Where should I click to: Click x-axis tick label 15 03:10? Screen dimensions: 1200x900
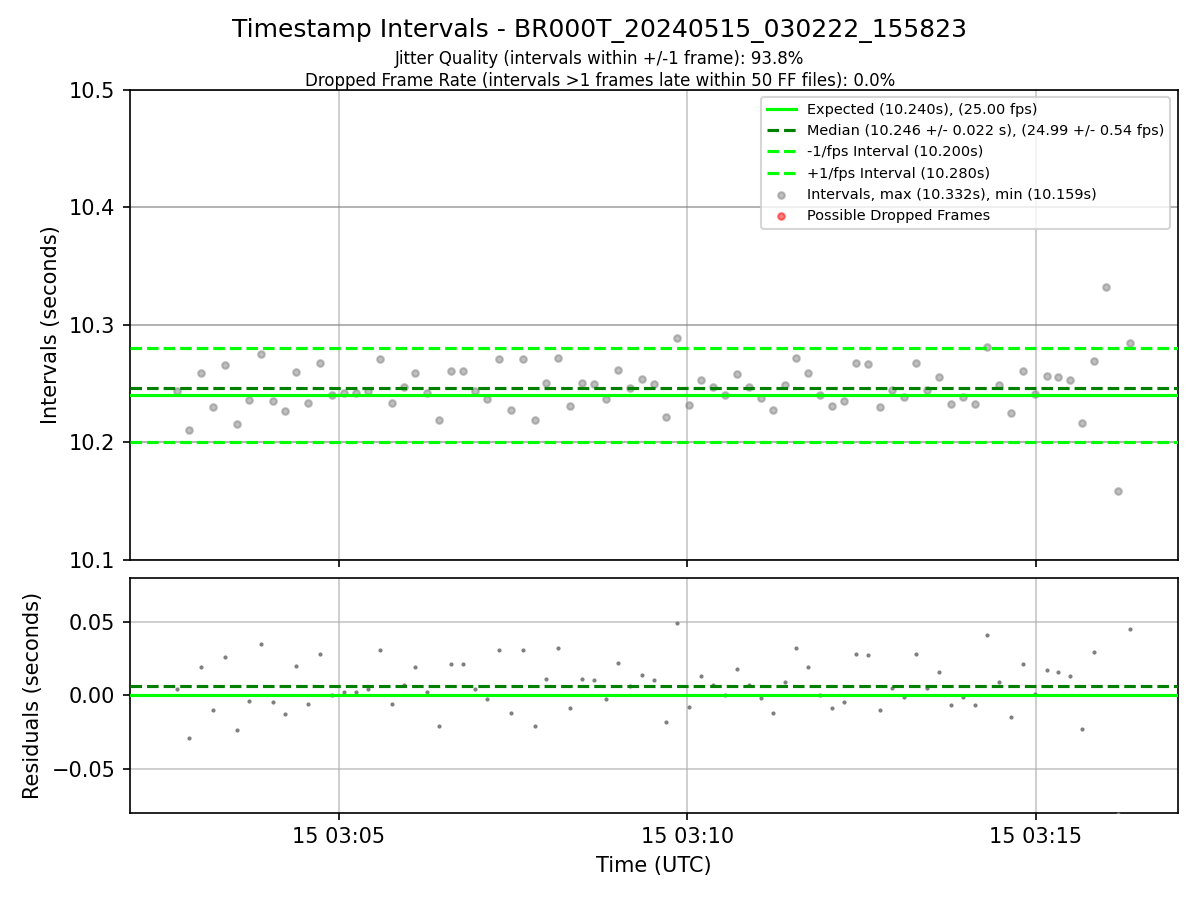687,836
